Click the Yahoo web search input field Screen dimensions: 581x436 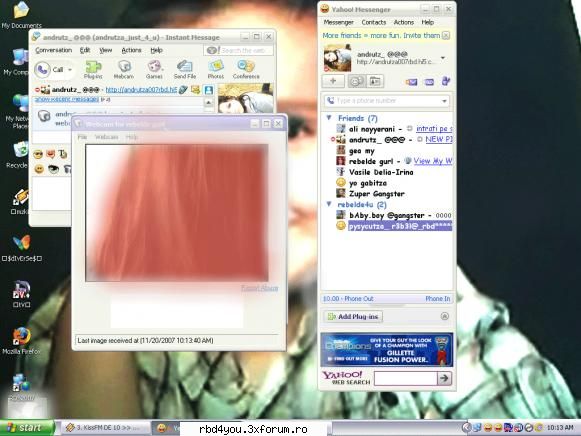[x=406, y=378]
